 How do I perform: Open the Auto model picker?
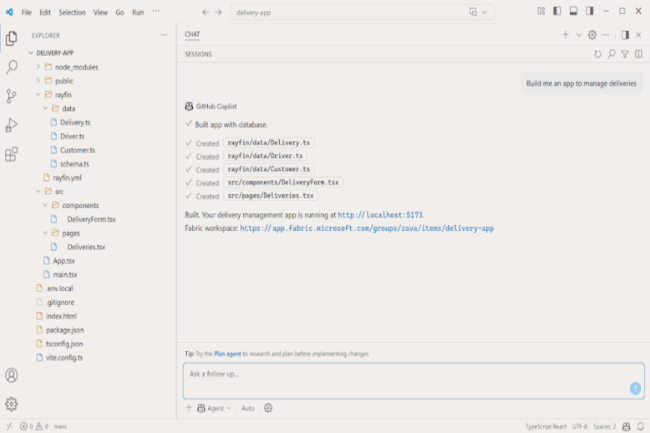[248, 408]
